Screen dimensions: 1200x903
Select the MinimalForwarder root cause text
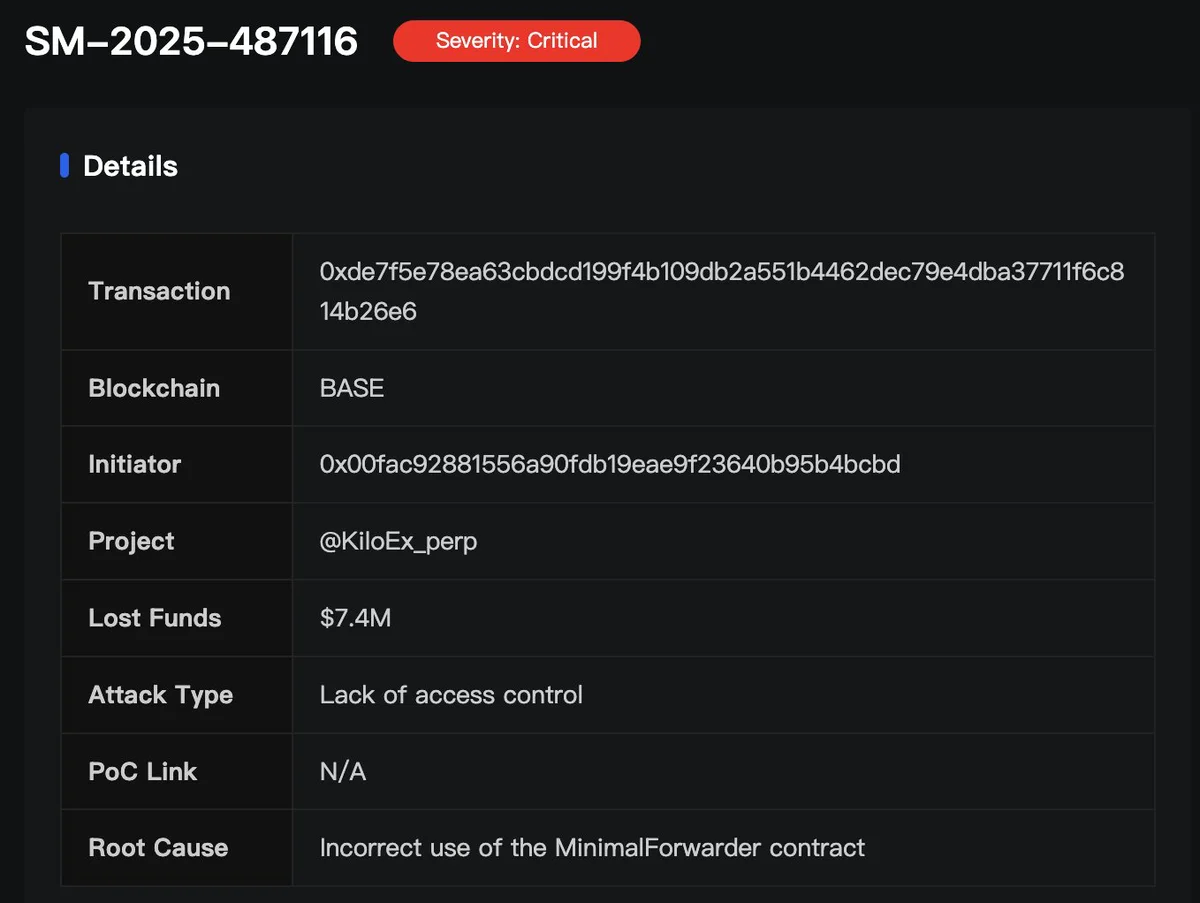point(592,848)
